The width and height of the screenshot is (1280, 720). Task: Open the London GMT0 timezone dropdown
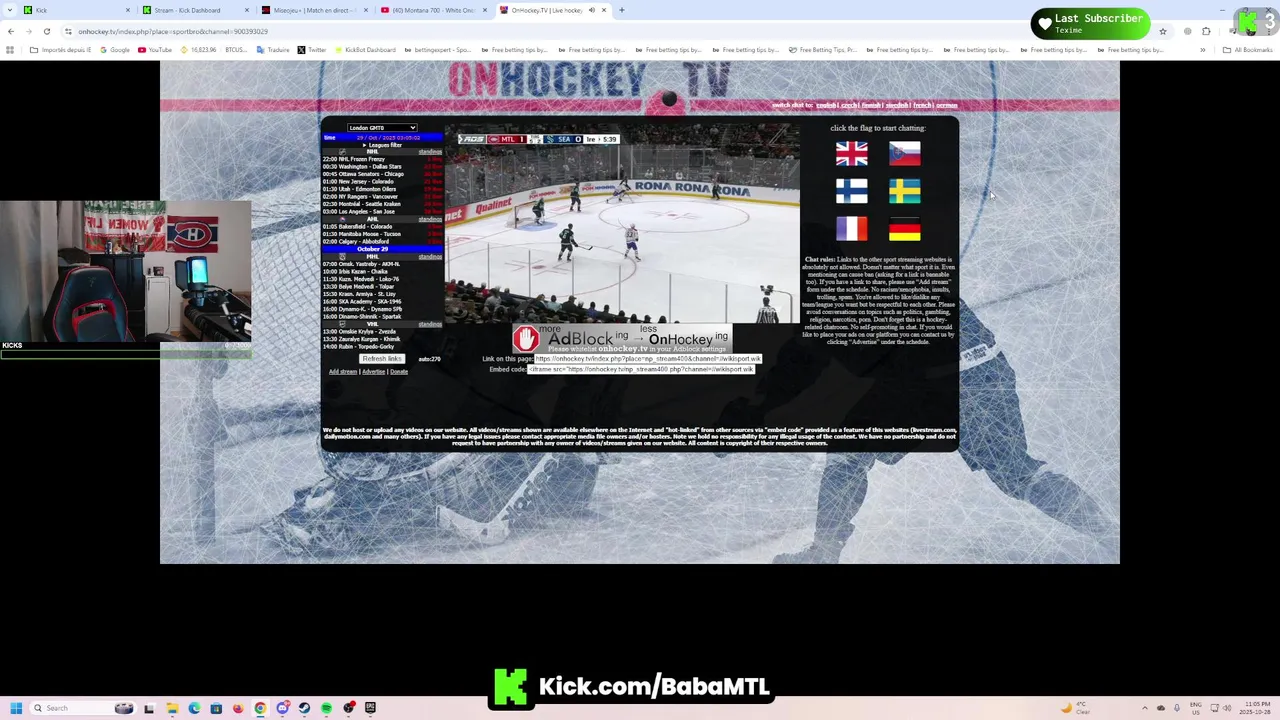(382, 128)
